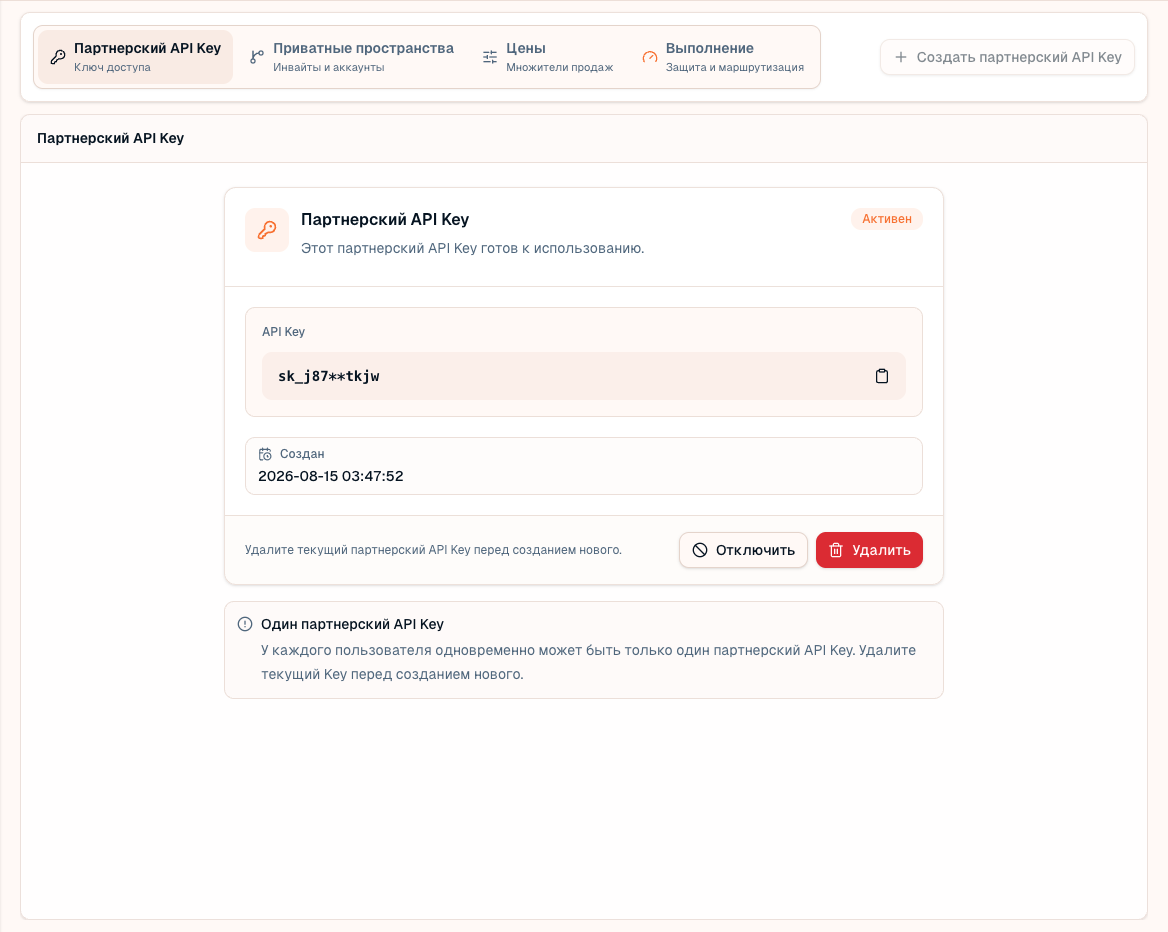Click the ban icon on the Отключить button
Screen dimensions: 1168x932
click(x=699, y=550)
